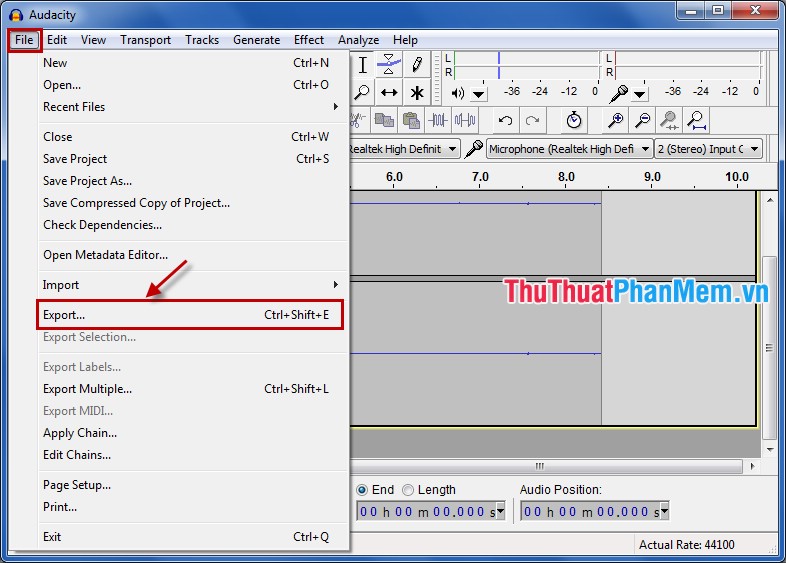The height and width of the screenshot is (563, 786).
Task: Click timeline ruler at 8.0 mark
Action: 566,177
